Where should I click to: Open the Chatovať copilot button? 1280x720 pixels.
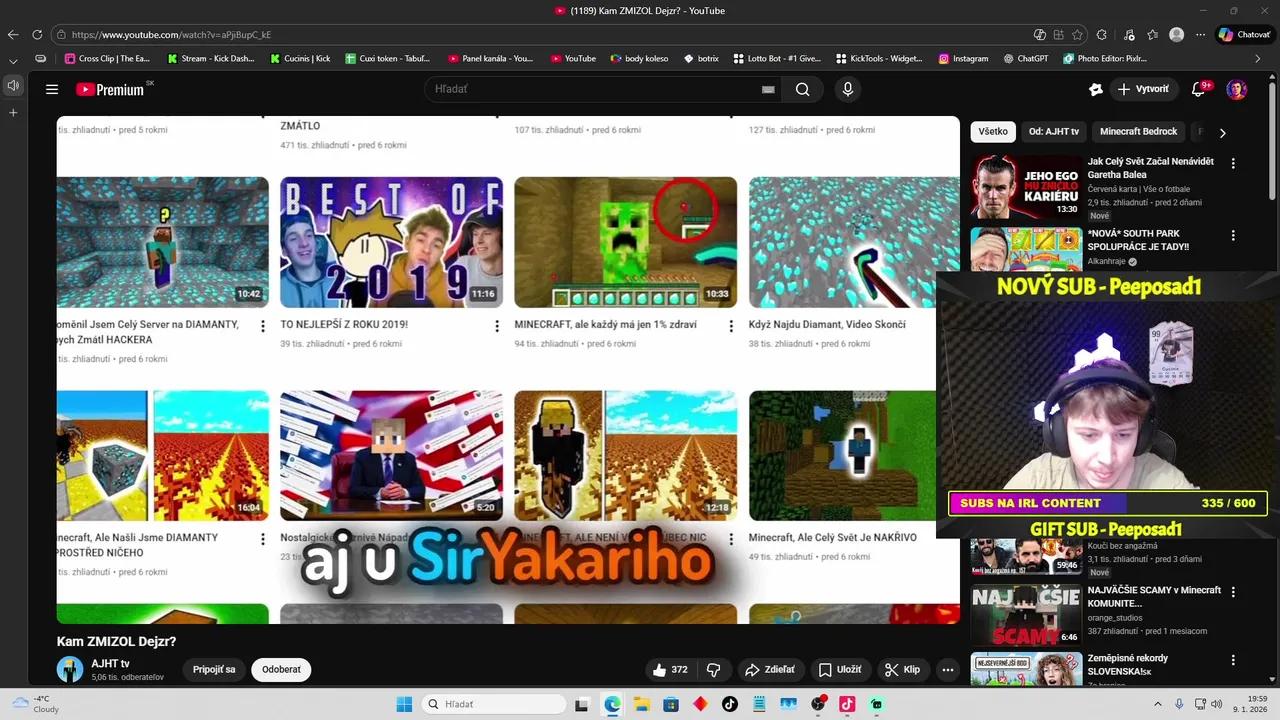[x=1244, y=35]
